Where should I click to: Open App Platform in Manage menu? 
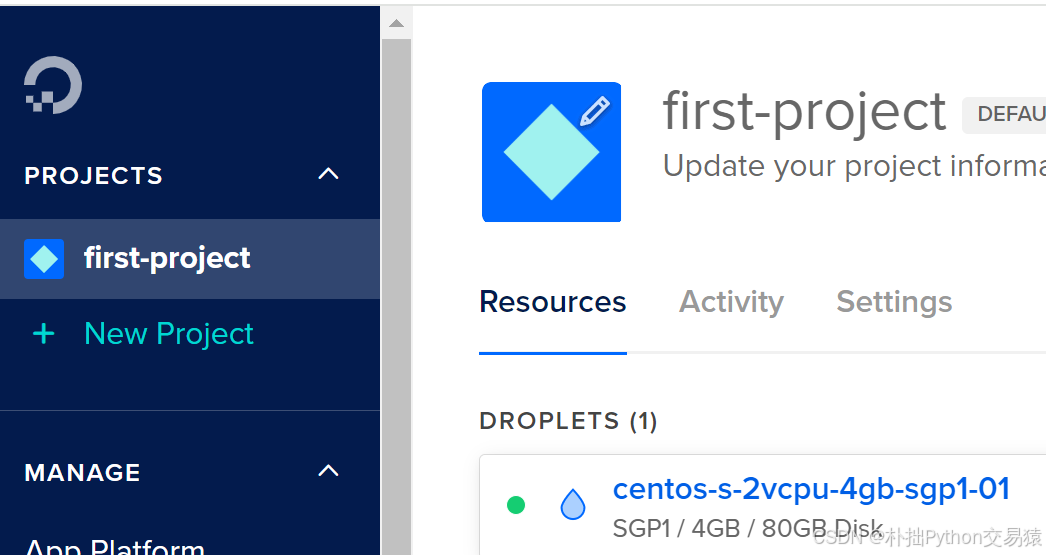pos(115,547)
